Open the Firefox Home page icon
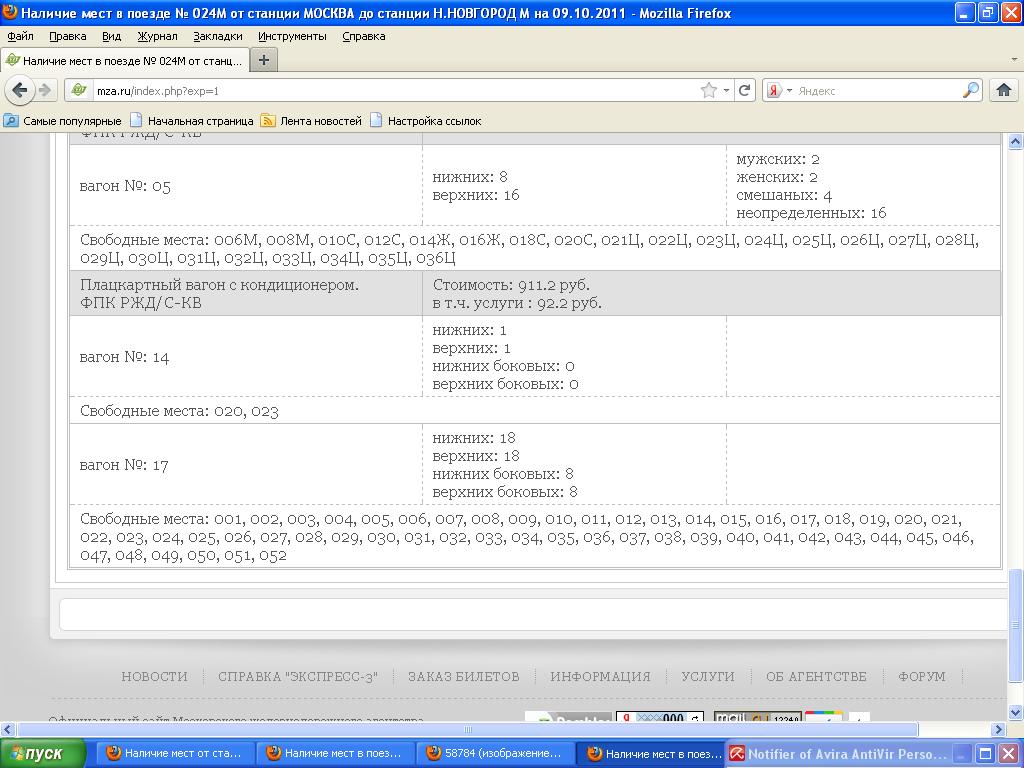1024x768 pixels. tap(1004, 90)
